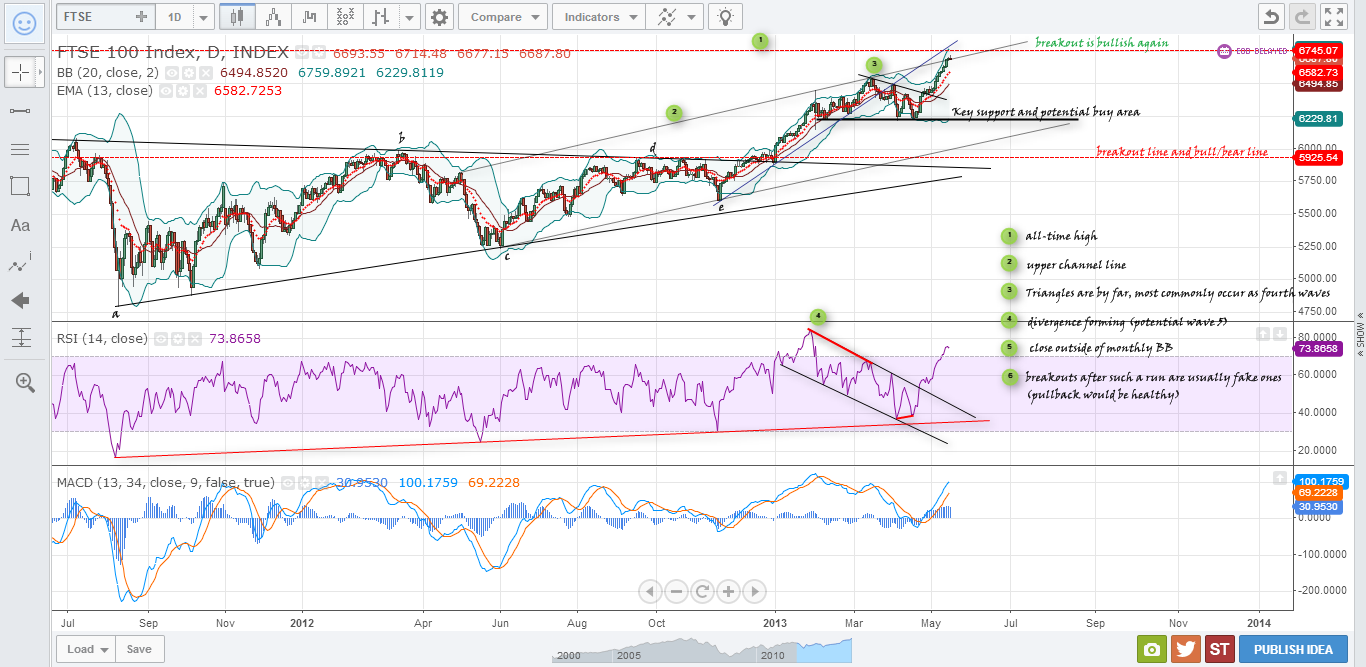The height and width of the screenshot is (667, 1366).
Task: Open the pattern drawing tool
Action: (20, 263)
